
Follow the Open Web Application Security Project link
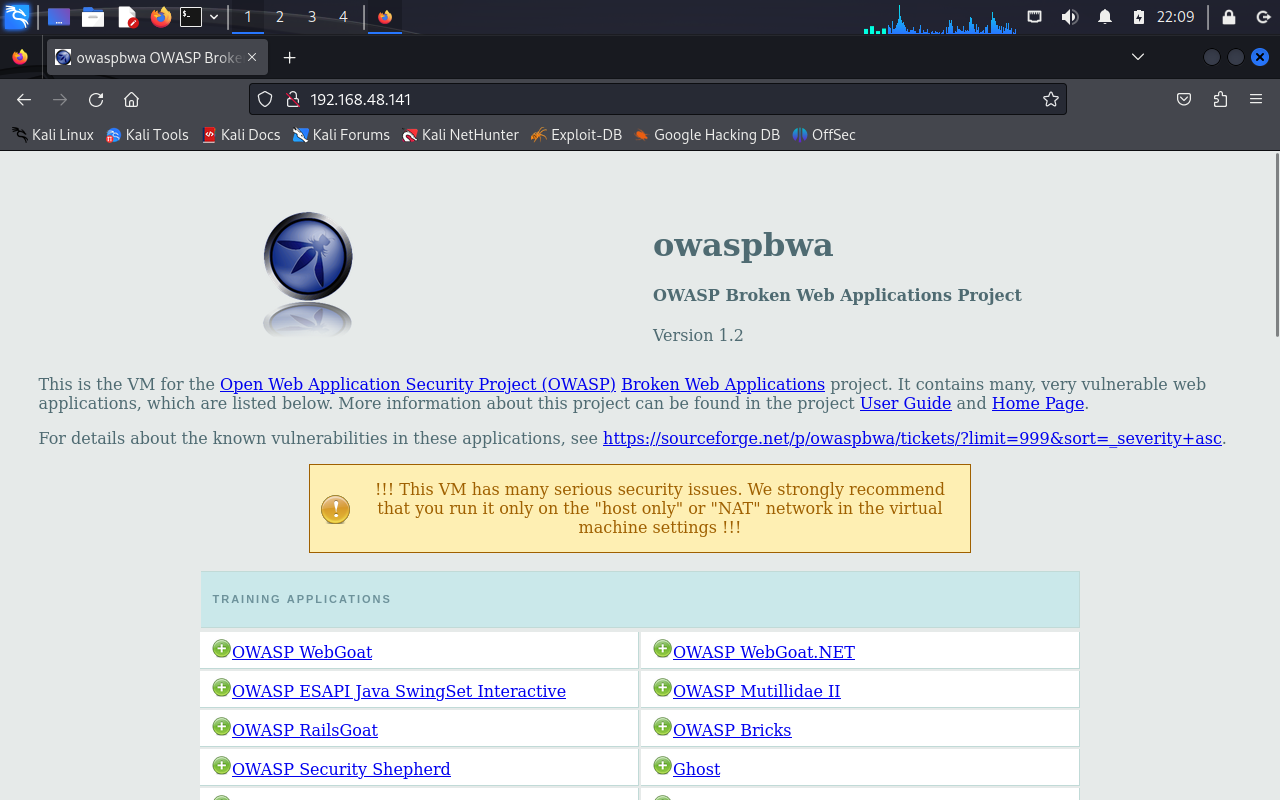418,384
